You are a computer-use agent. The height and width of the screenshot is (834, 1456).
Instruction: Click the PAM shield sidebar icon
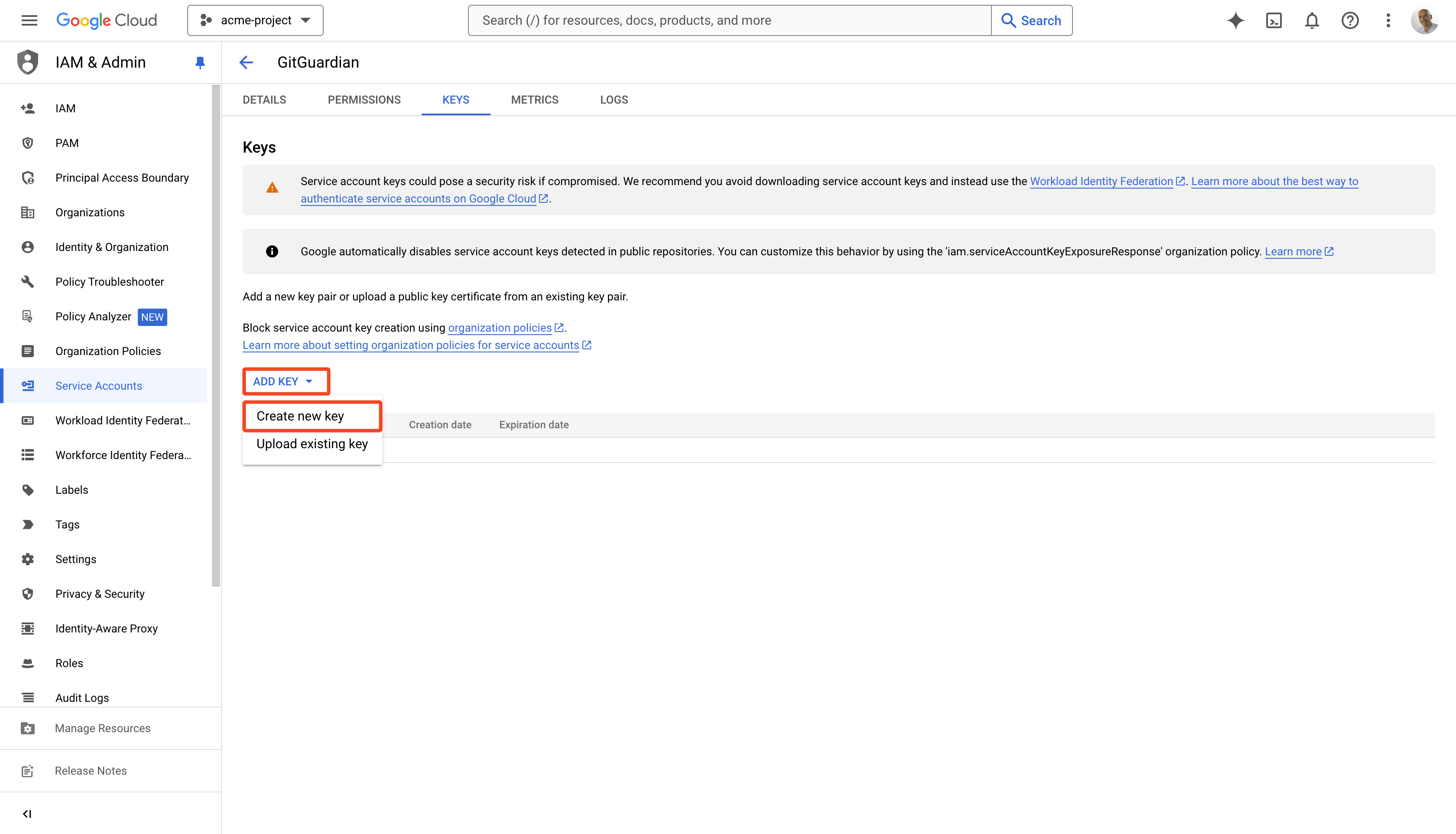point(27,143)
